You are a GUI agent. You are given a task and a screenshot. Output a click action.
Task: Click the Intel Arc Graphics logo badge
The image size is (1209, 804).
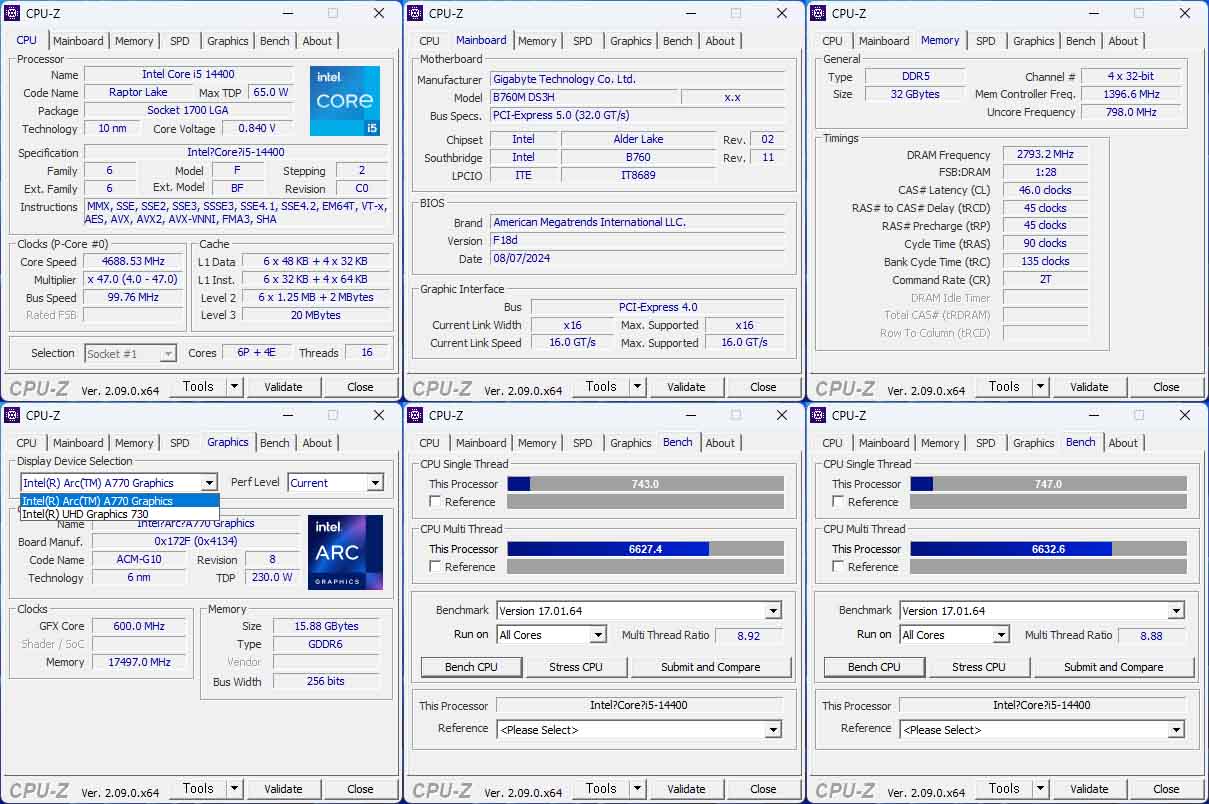click(x=345, y=552)
